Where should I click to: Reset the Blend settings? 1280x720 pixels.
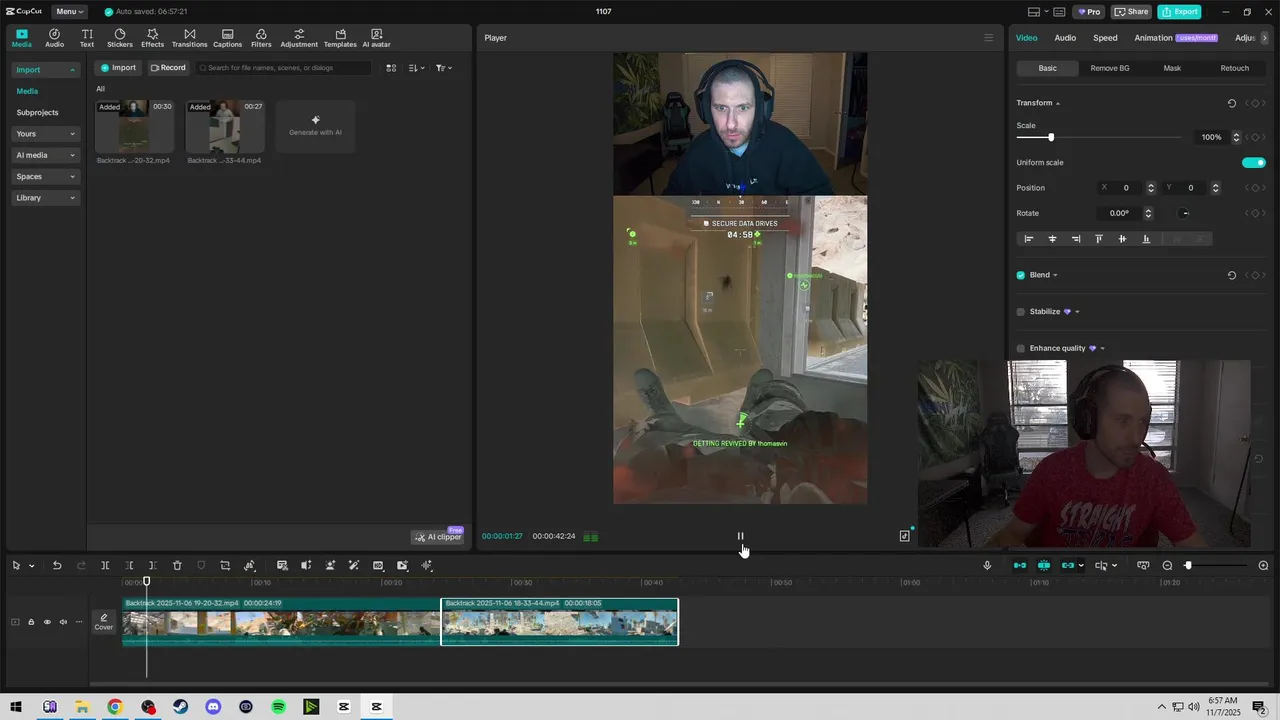click(1232, 275)
